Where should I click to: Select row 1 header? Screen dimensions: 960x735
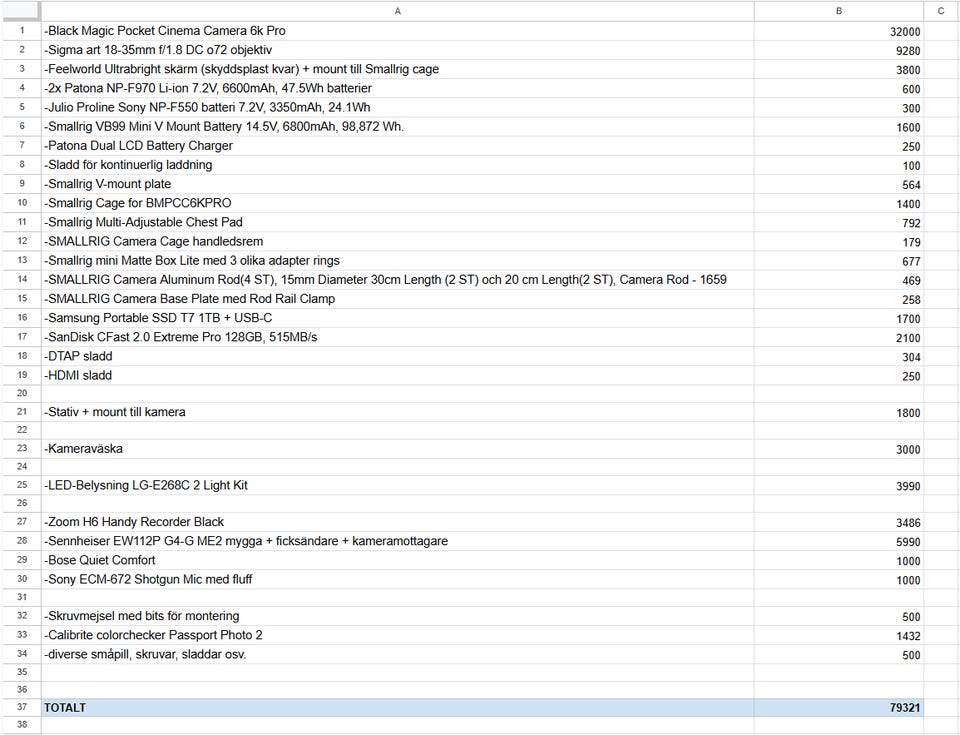(21, 31)
